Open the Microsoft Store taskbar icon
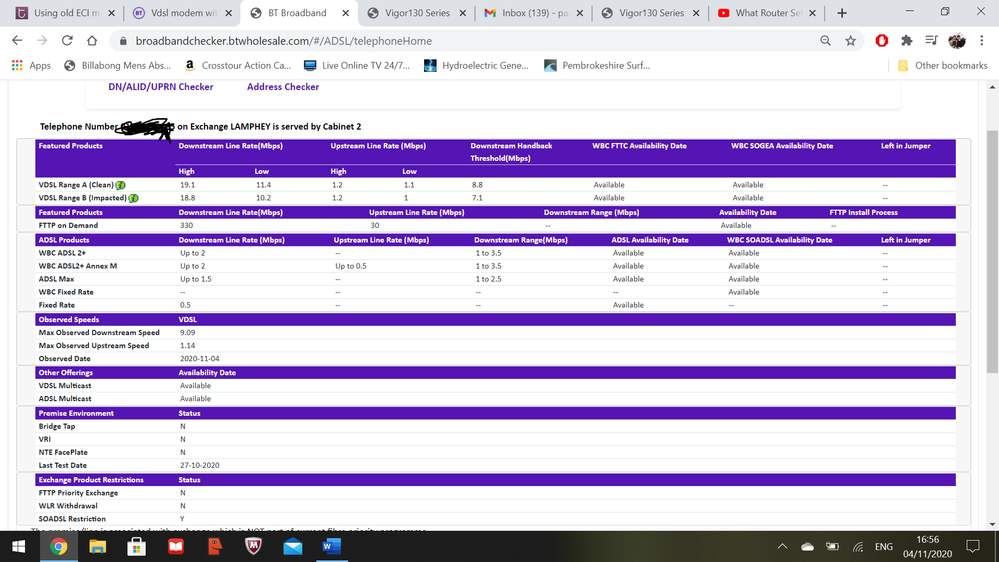Screen dimensions: 999x562 [x=137, y=547]
